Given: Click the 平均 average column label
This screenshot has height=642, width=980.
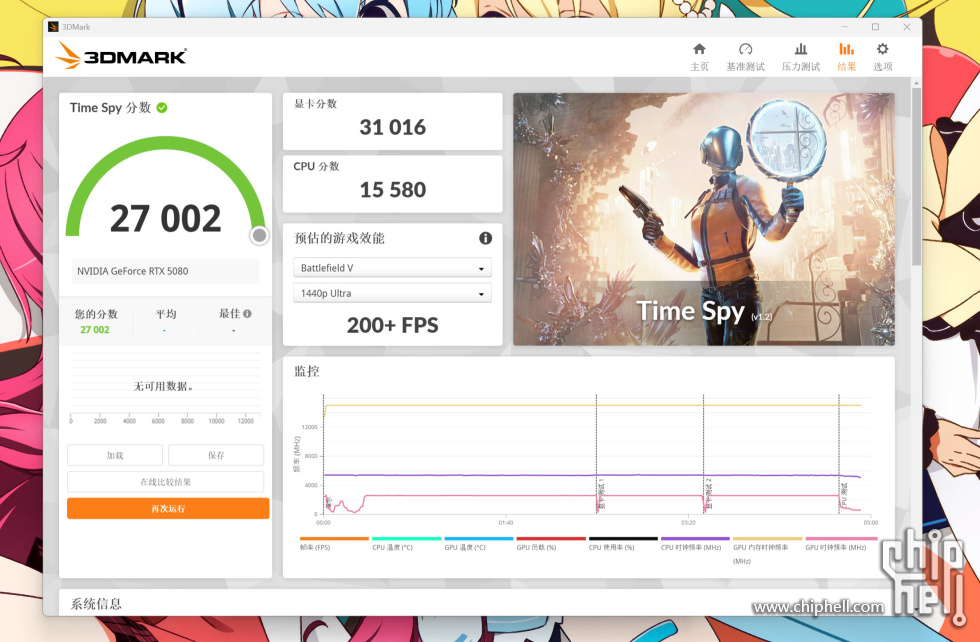Looking at the screenshot, I should [166, 314].
